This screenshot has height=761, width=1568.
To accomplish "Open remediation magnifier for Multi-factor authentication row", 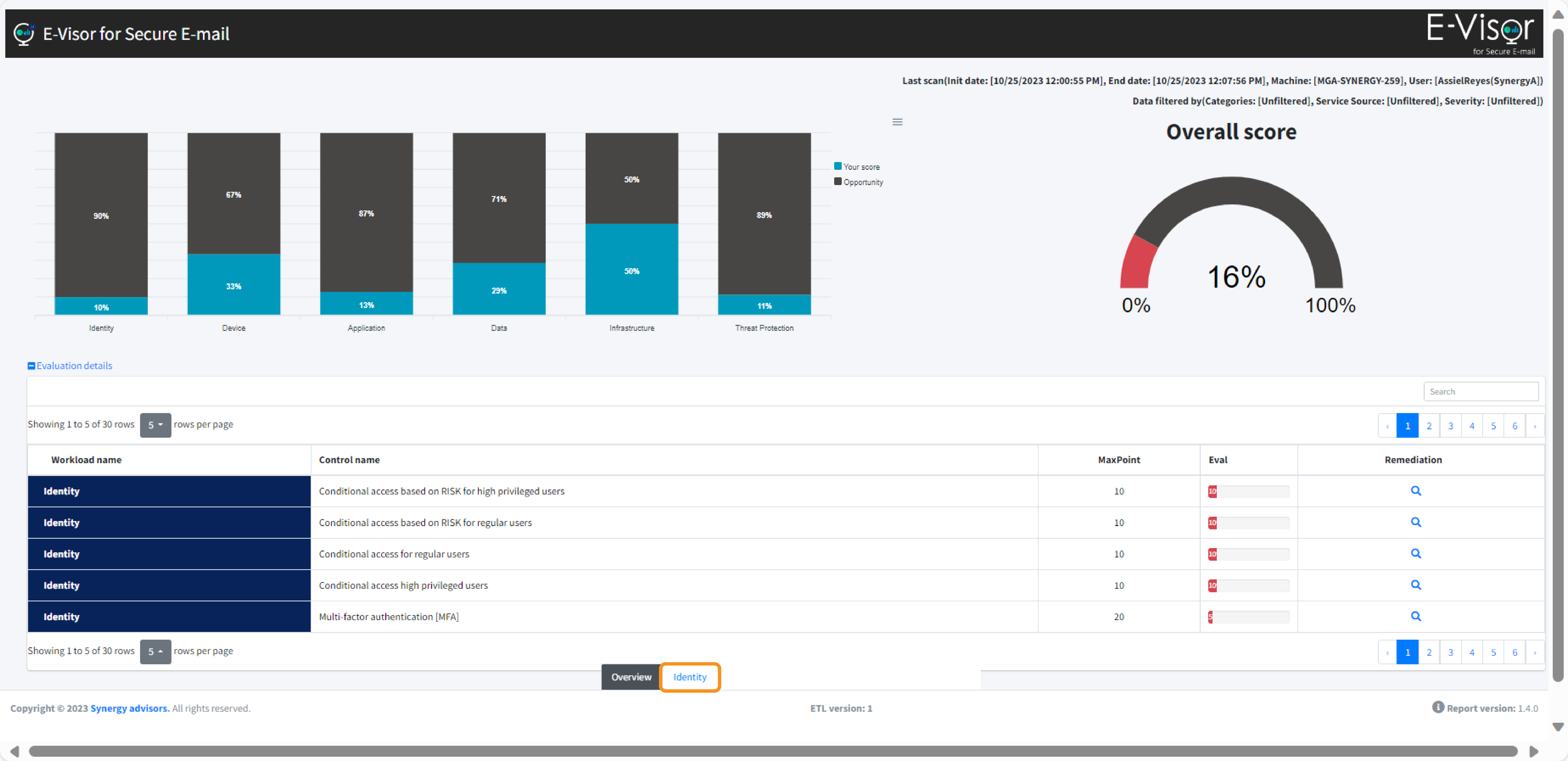I will (1416, 616).
